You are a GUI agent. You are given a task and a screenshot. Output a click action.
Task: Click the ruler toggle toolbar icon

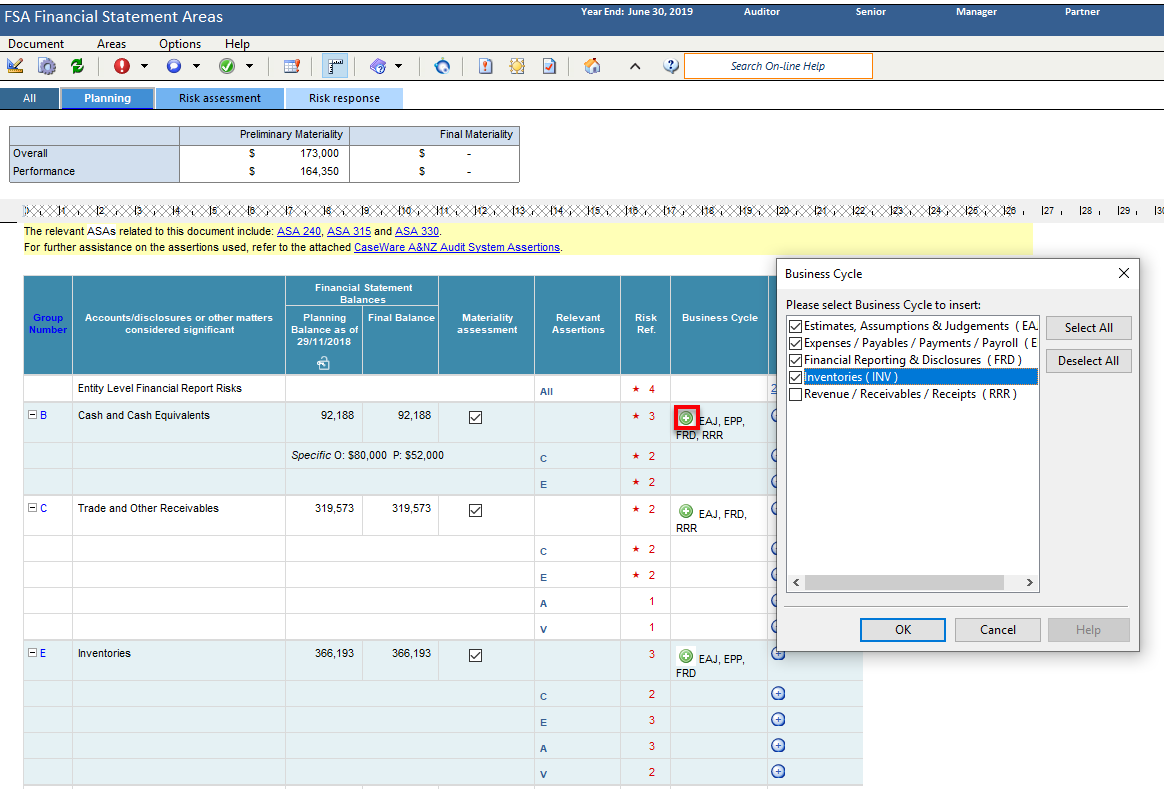[x=335, y=66]
